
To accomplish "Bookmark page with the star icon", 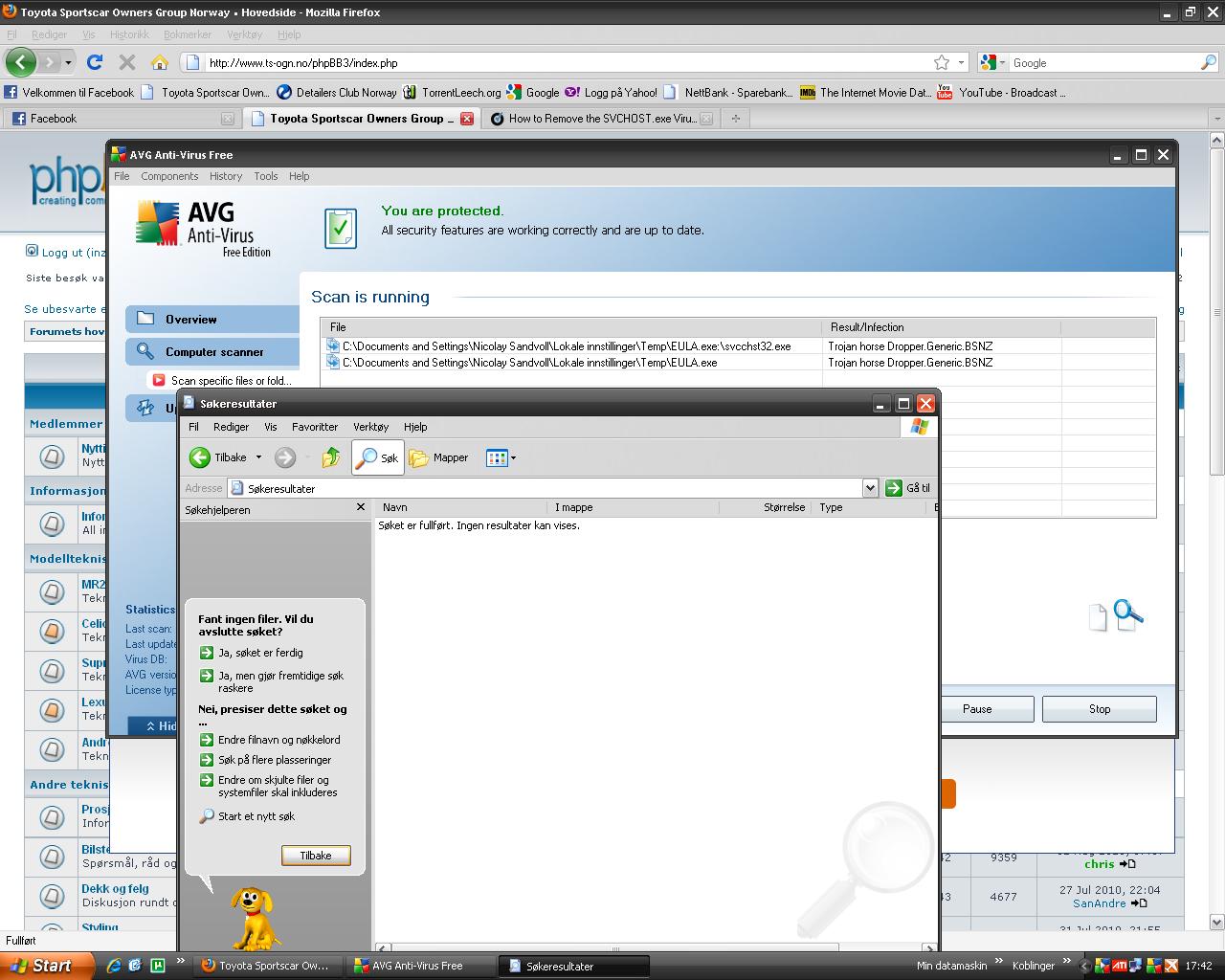I will click(x=942, y=62).
